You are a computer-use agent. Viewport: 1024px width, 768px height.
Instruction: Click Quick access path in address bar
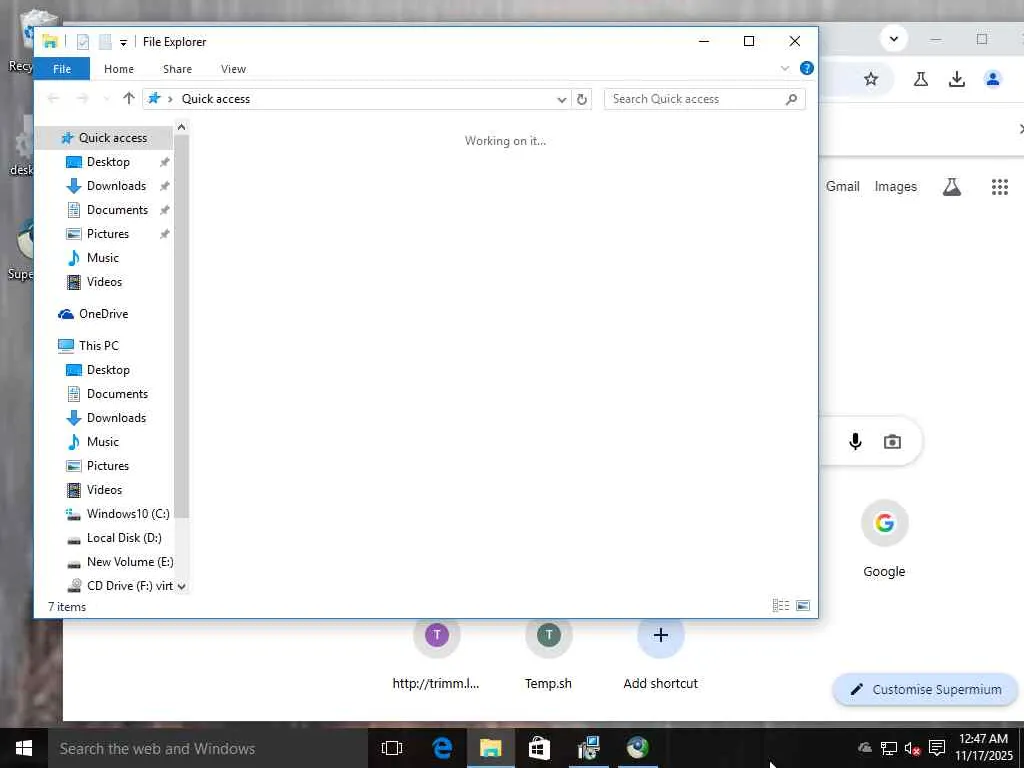(x=216, y=99)
